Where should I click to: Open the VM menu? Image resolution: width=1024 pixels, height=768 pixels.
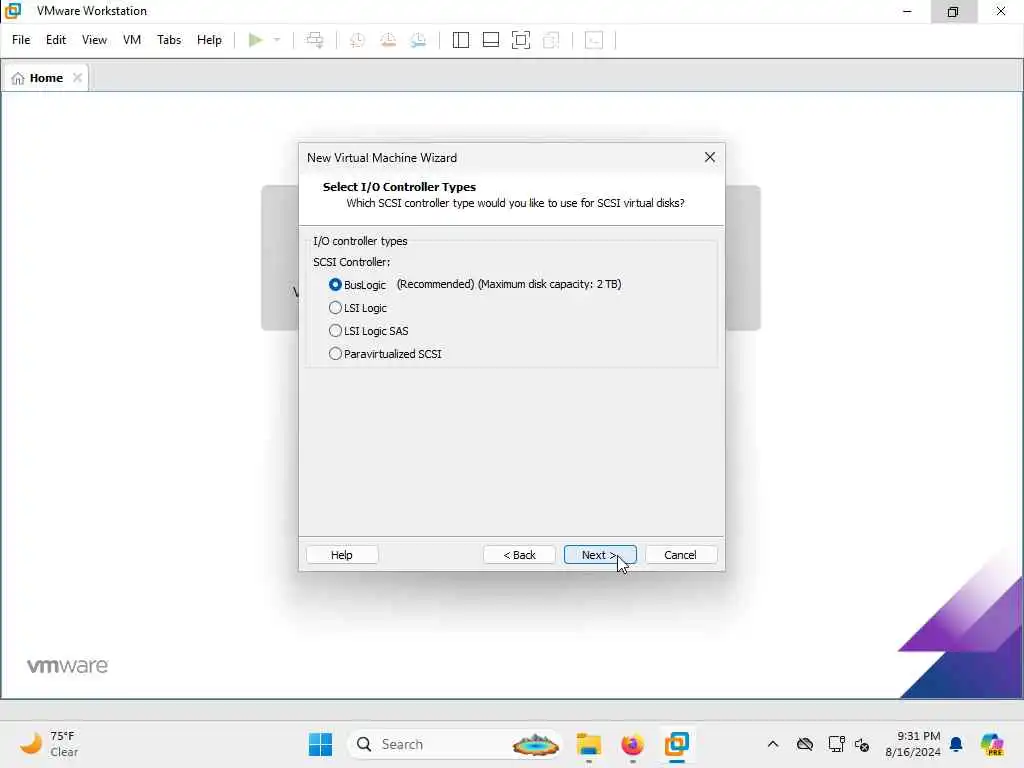coord(132,40)
